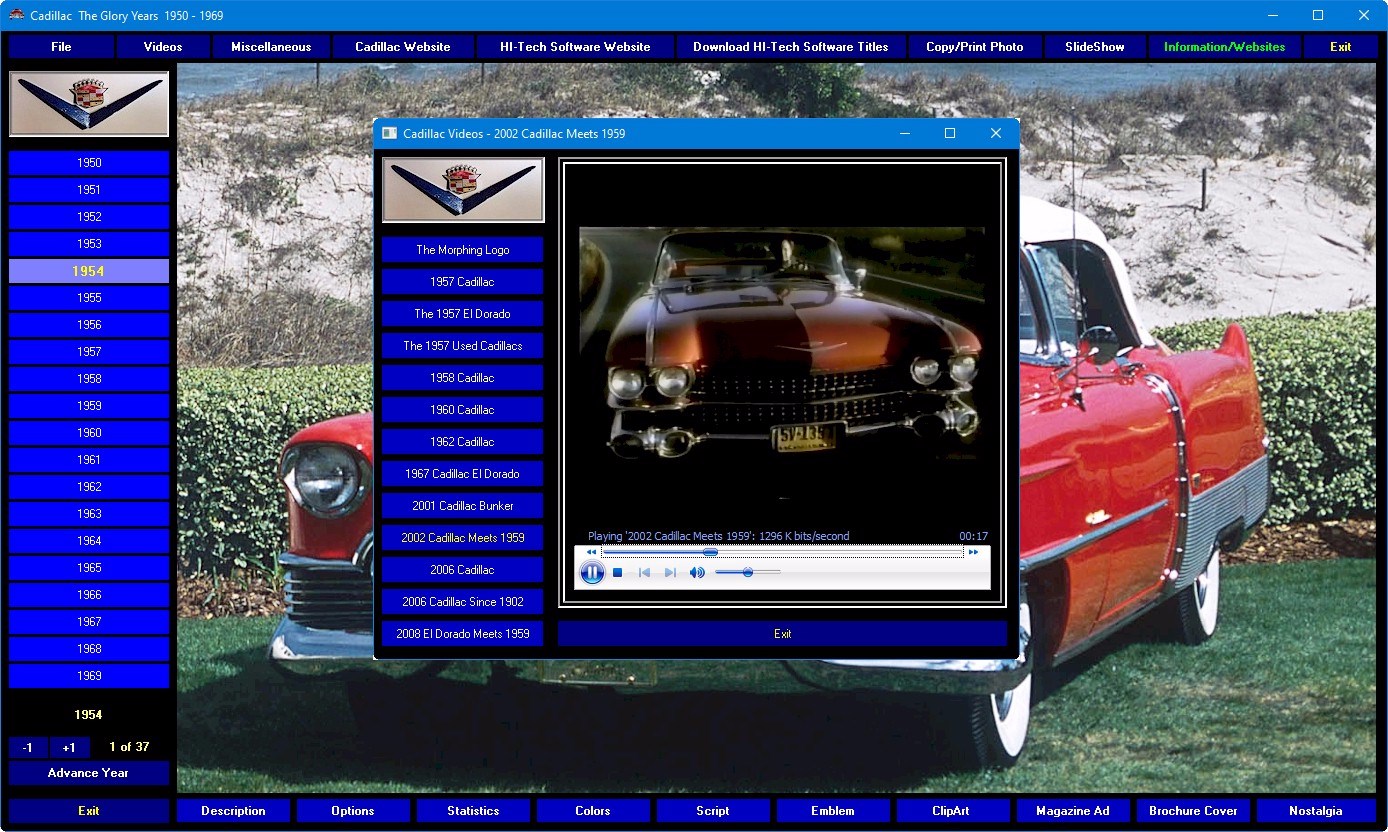Click the rewind arrows beside seek bar
The height and width of the screenshot is (832, 1388).
tap(591, 552)
